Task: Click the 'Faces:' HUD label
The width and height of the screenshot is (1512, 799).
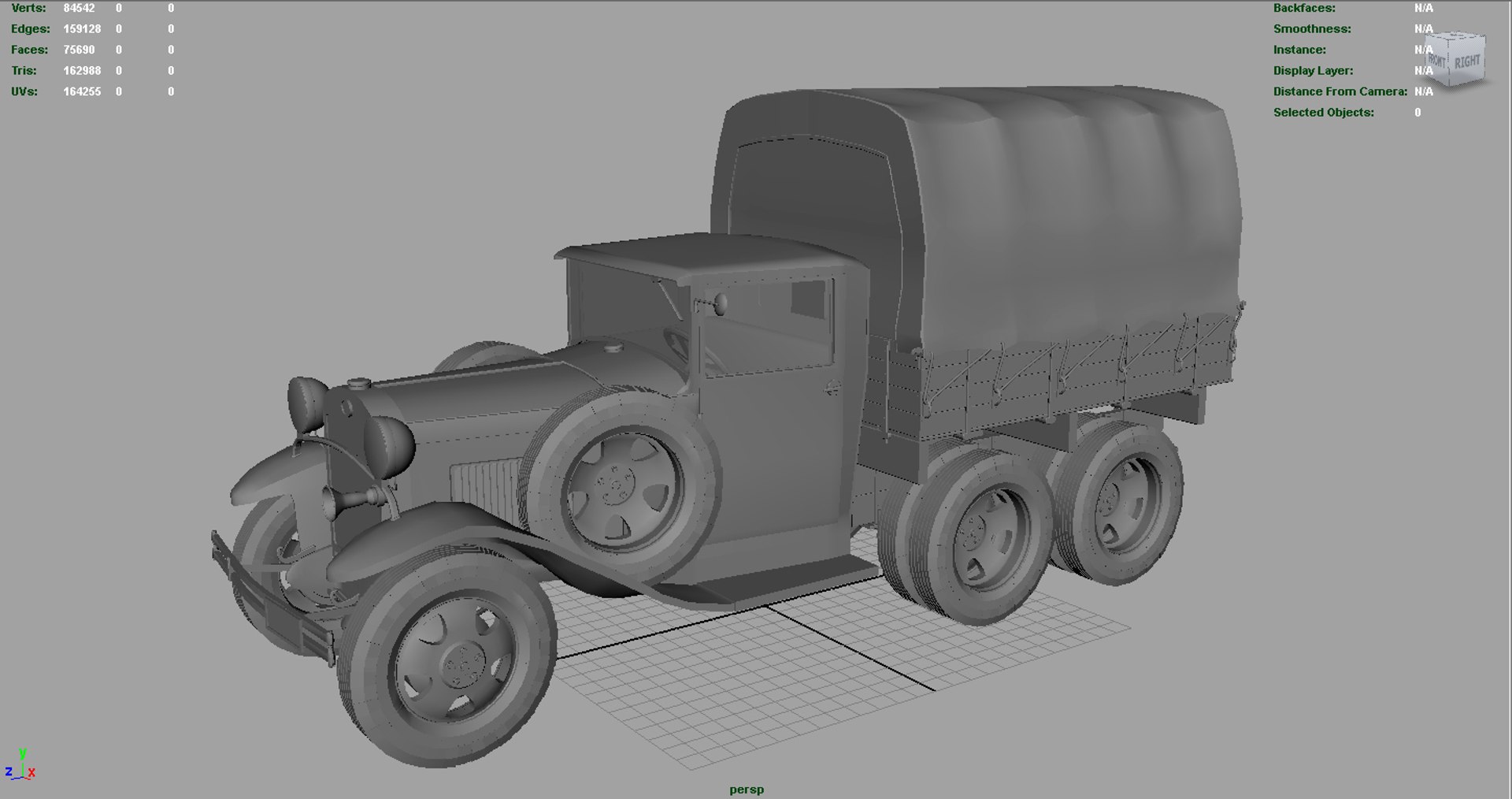Action: 29,50
